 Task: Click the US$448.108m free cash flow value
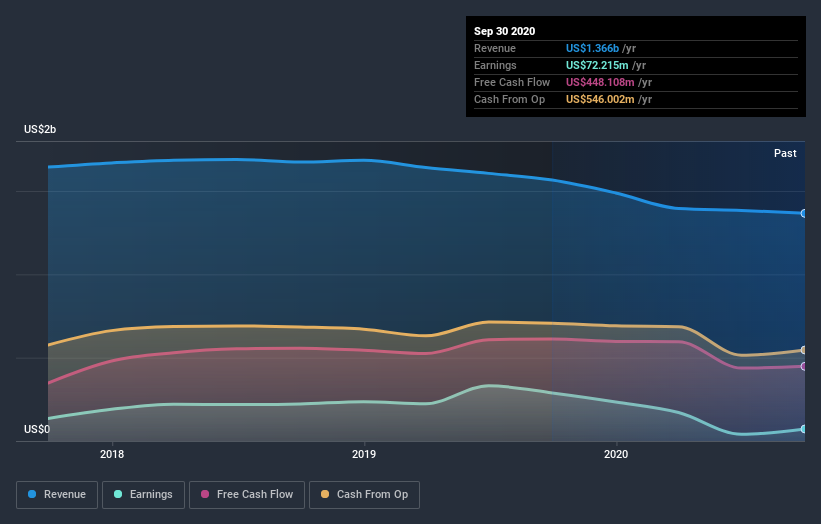tap(600, 82)
